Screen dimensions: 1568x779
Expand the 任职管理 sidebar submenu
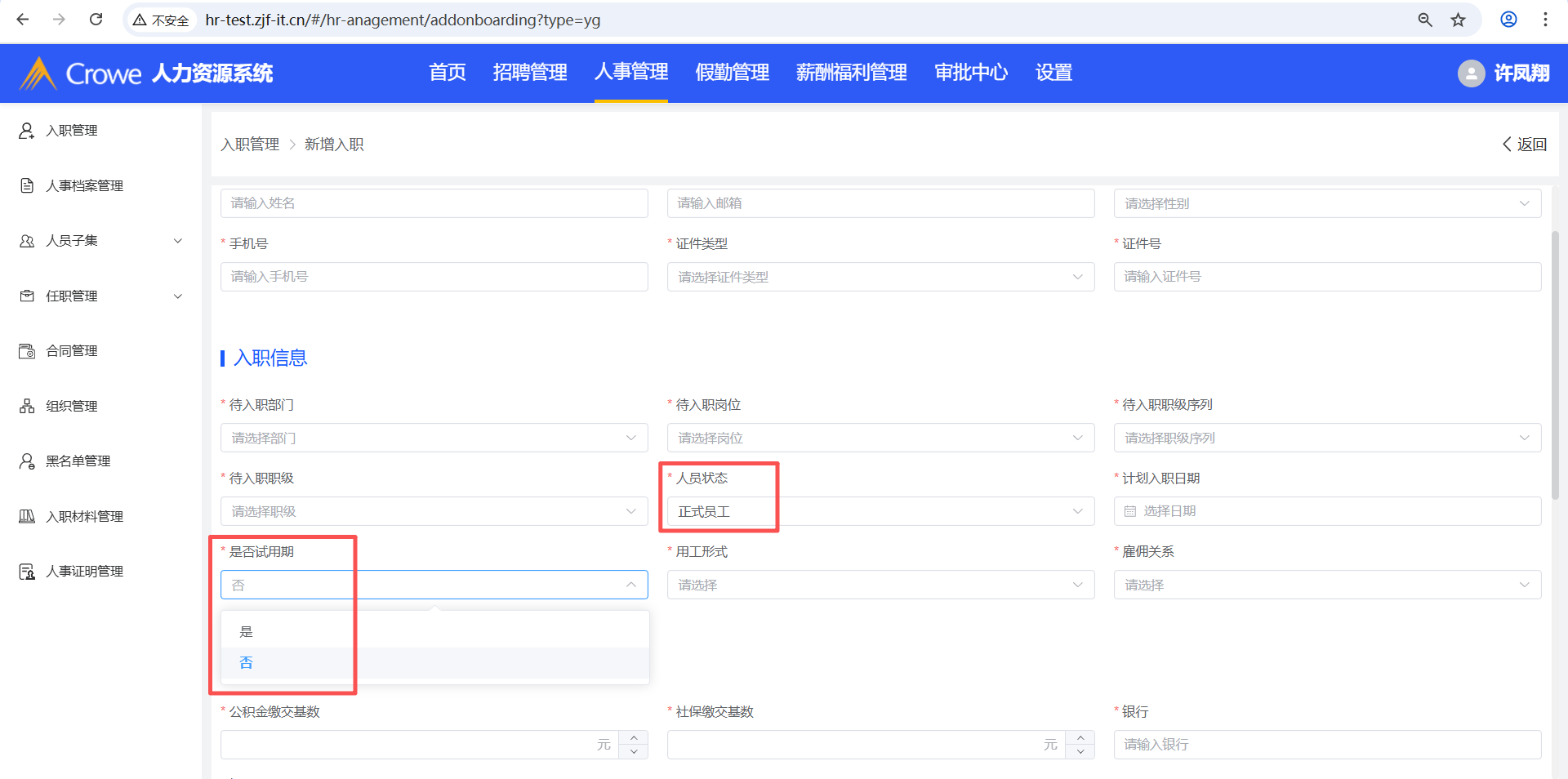(x=178, y=296)
